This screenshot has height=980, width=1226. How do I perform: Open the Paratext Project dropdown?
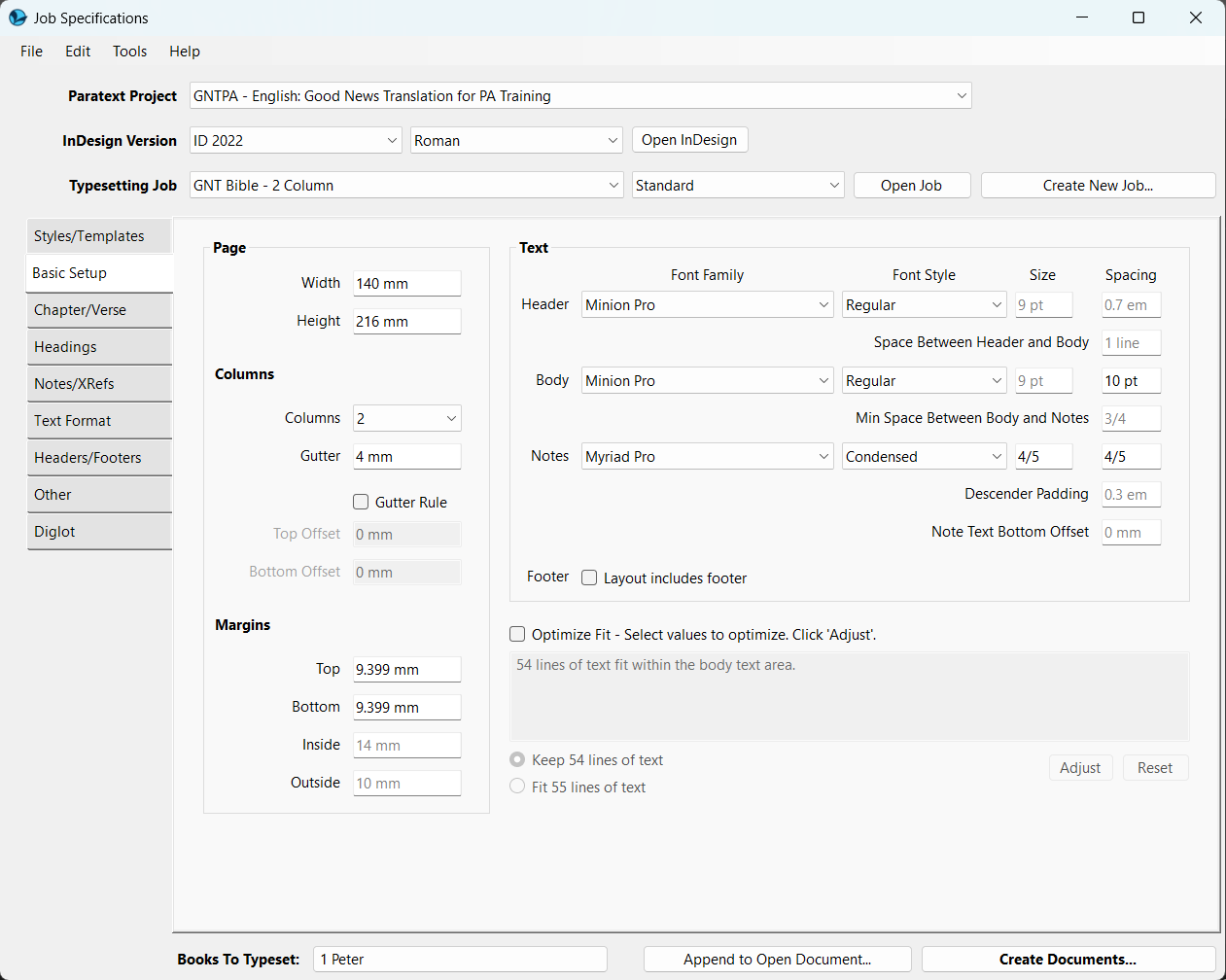[580, 95]
